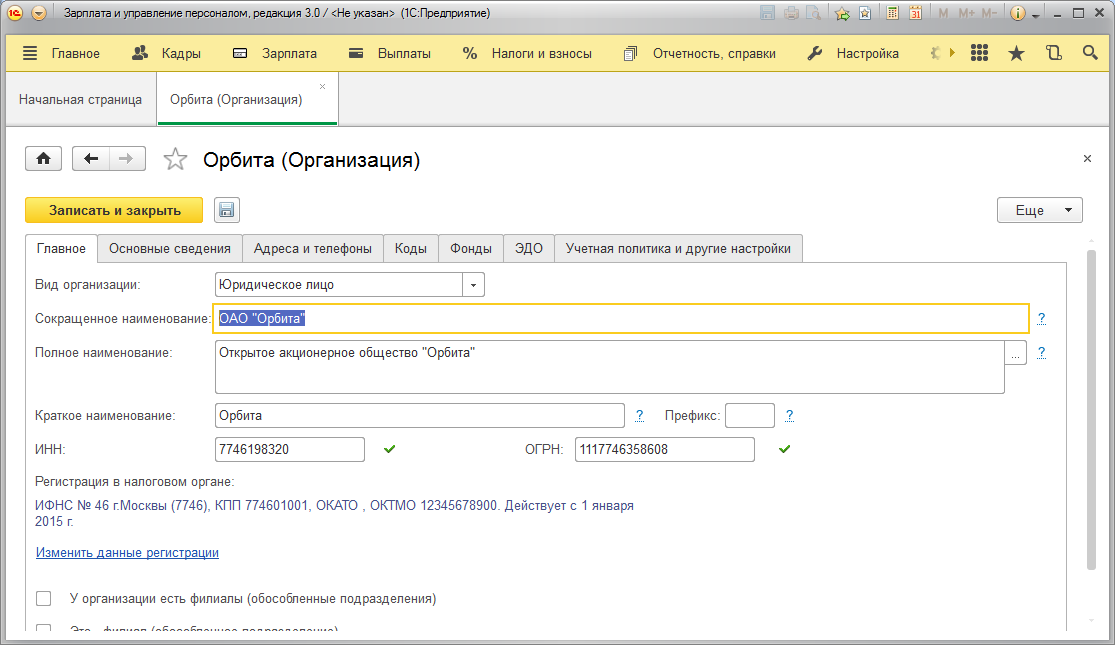This screenshot has width=1115, height=645.
Task: Open the Отчетность, справки section
Action: click(700, 53)
